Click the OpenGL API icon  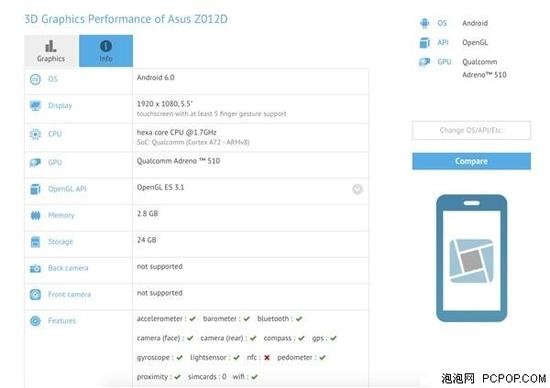click(x=35, y=189)
